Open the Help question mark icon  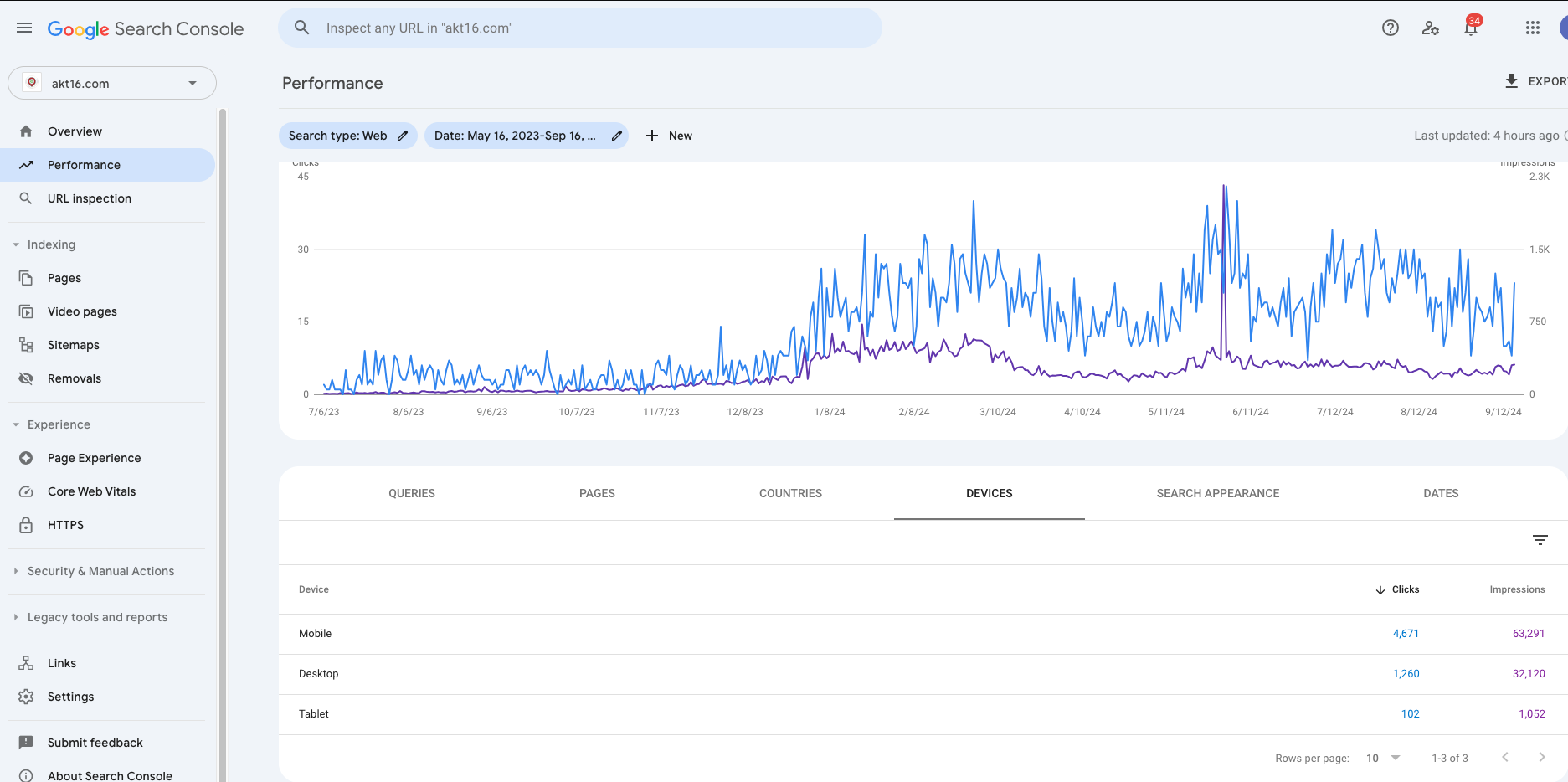pos(1391,28)
